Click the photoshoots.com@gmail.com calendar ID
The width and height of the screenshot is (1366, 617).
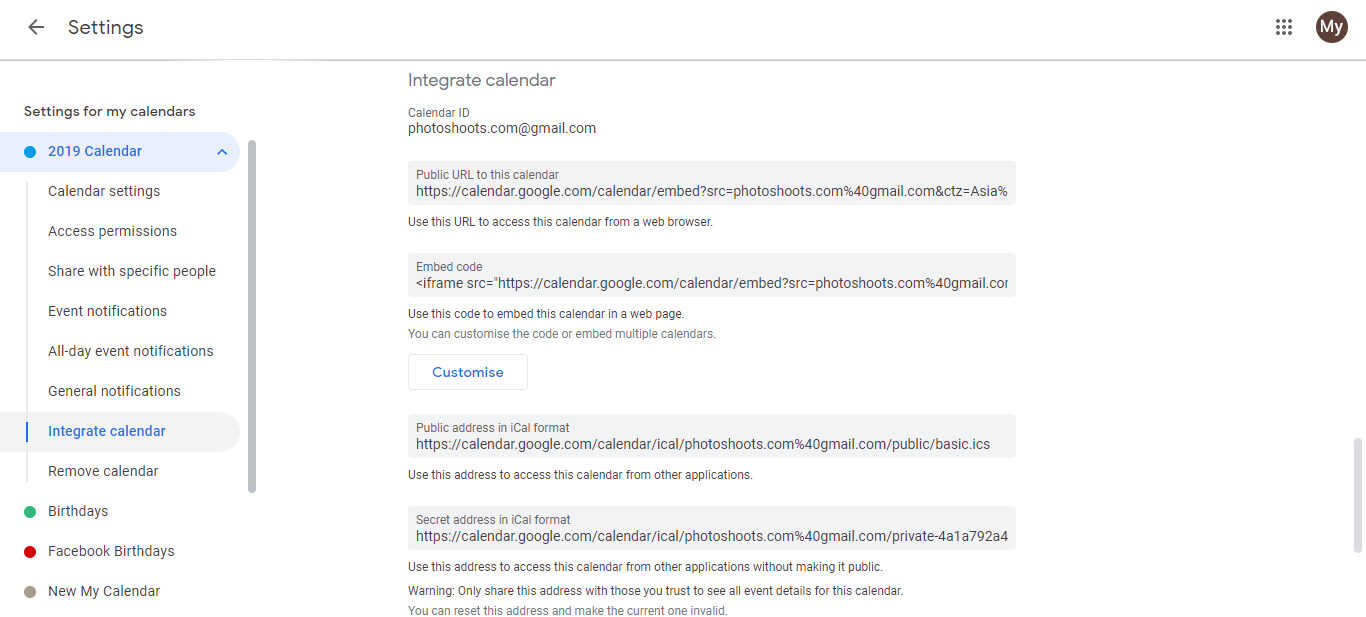click(502, 128)
